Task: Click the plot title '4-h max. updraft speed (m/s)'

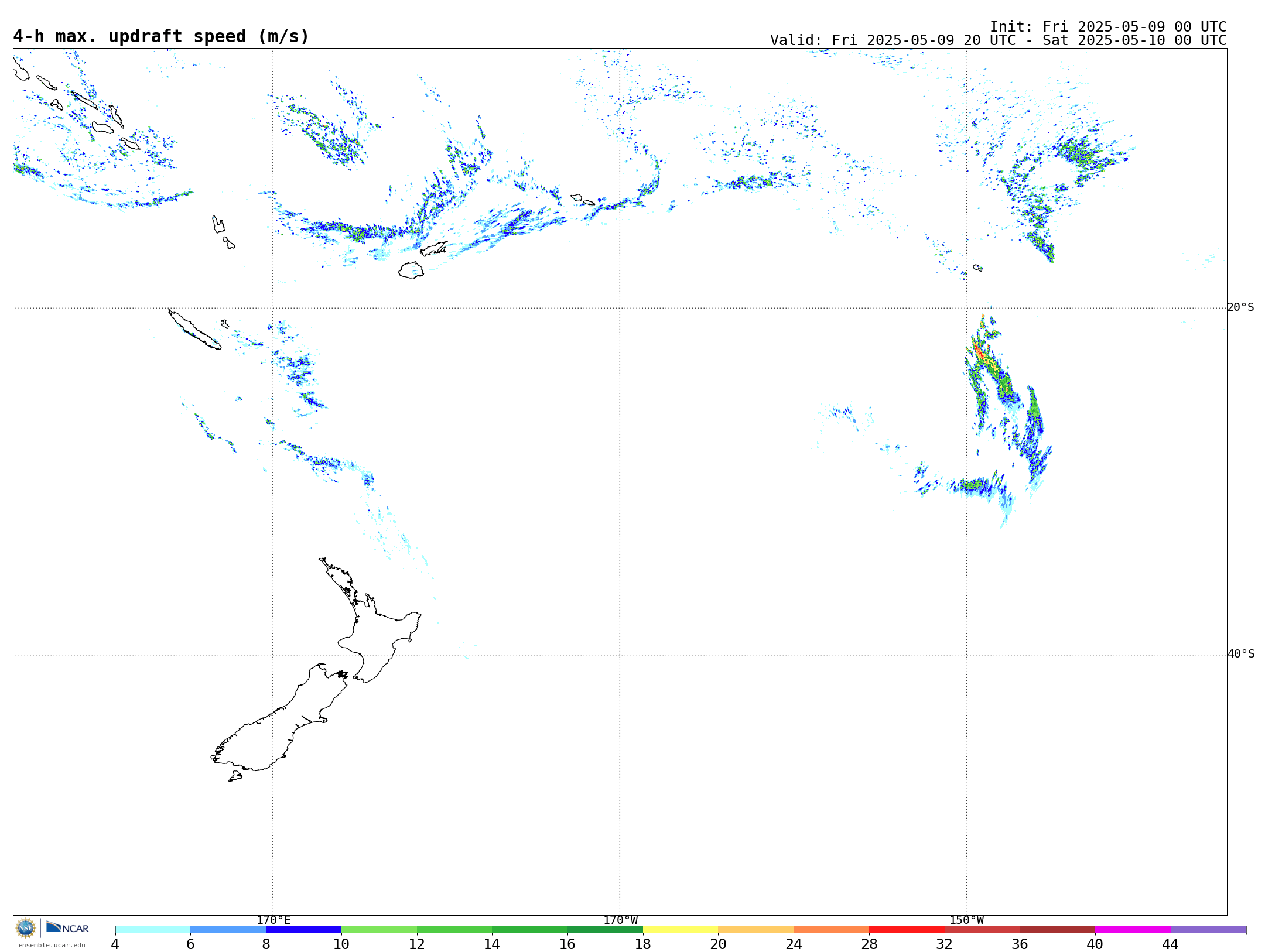Action: point(161,36)
